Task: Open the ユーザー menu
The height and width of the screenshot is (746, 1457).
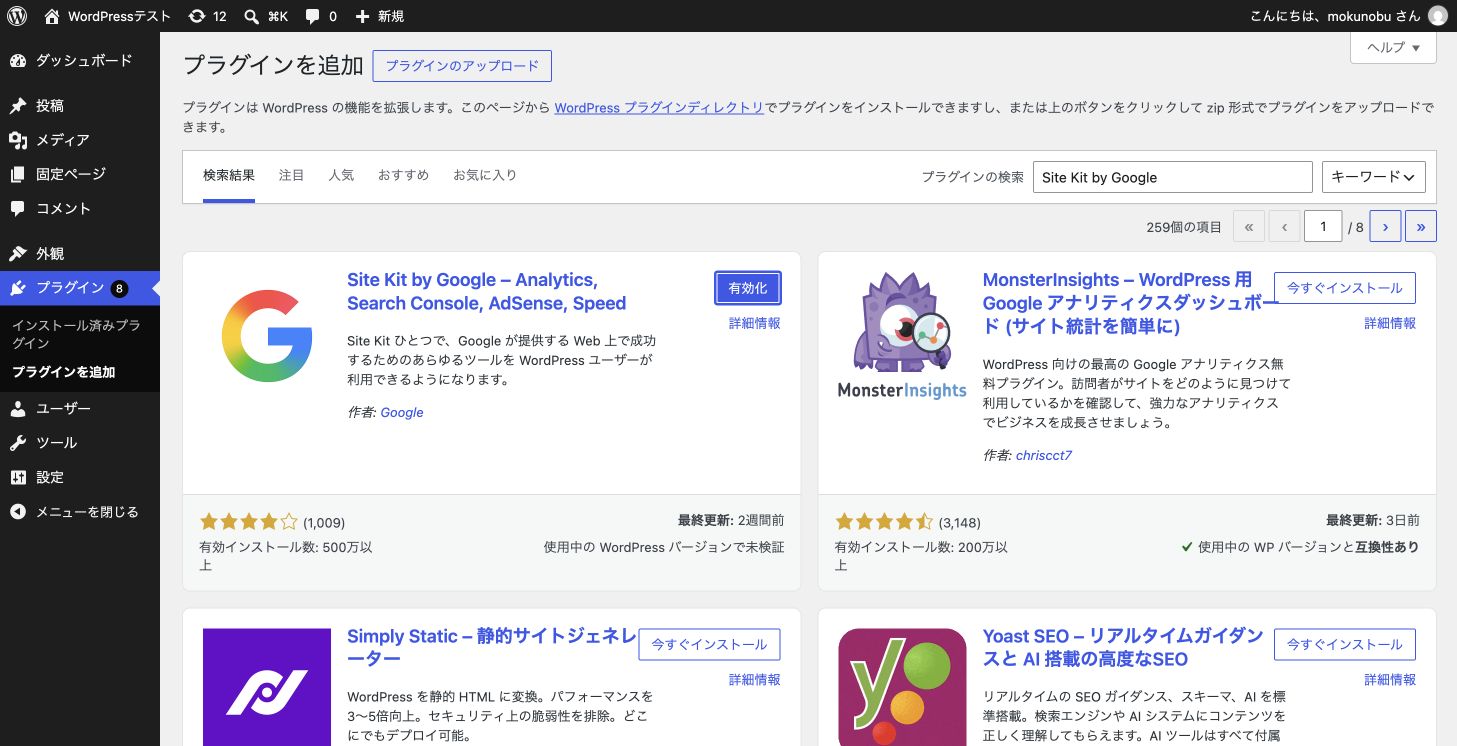Action: [x=80, y=409]
